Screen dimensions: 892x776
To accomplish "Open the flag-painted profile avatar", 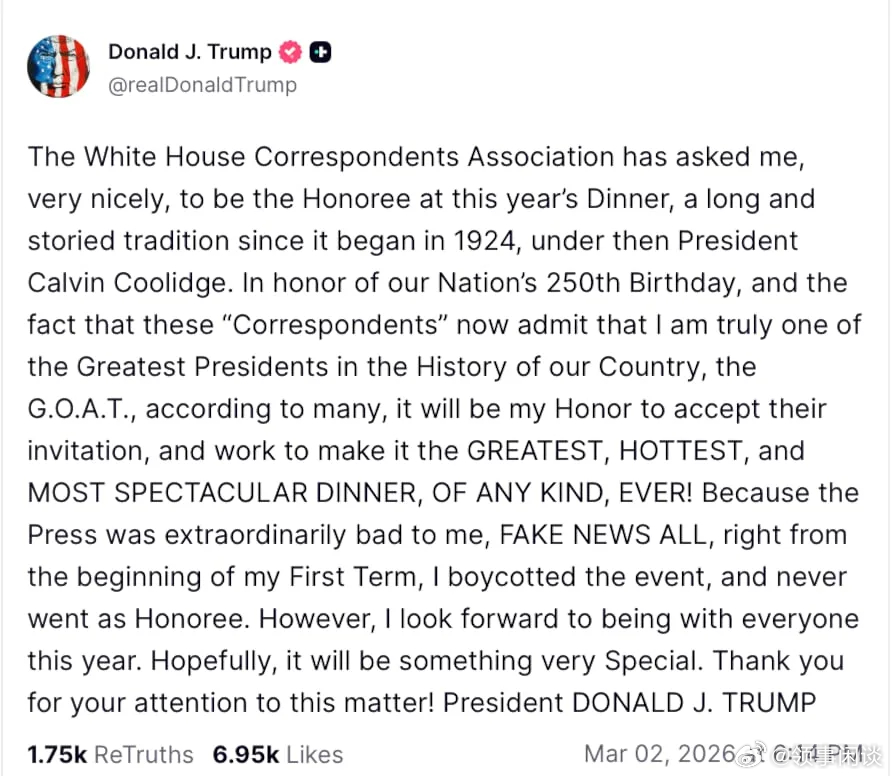I will [x=58, y=66].
